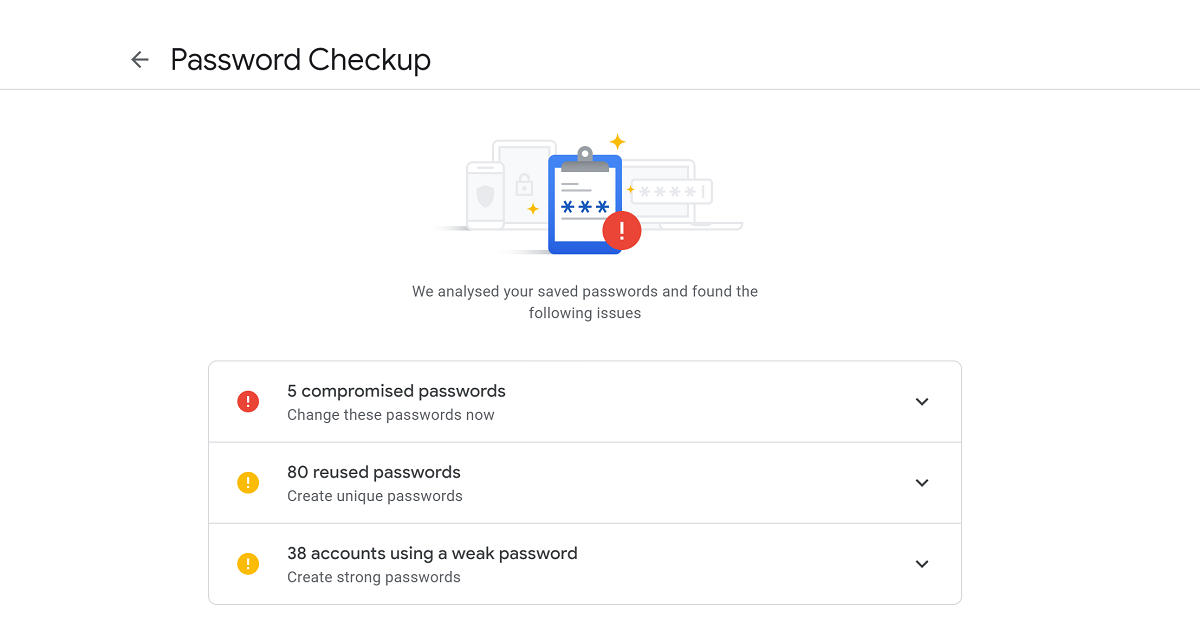Click the phone with shield illustration
Screen dimensions: 1200x625
(485, 195)
